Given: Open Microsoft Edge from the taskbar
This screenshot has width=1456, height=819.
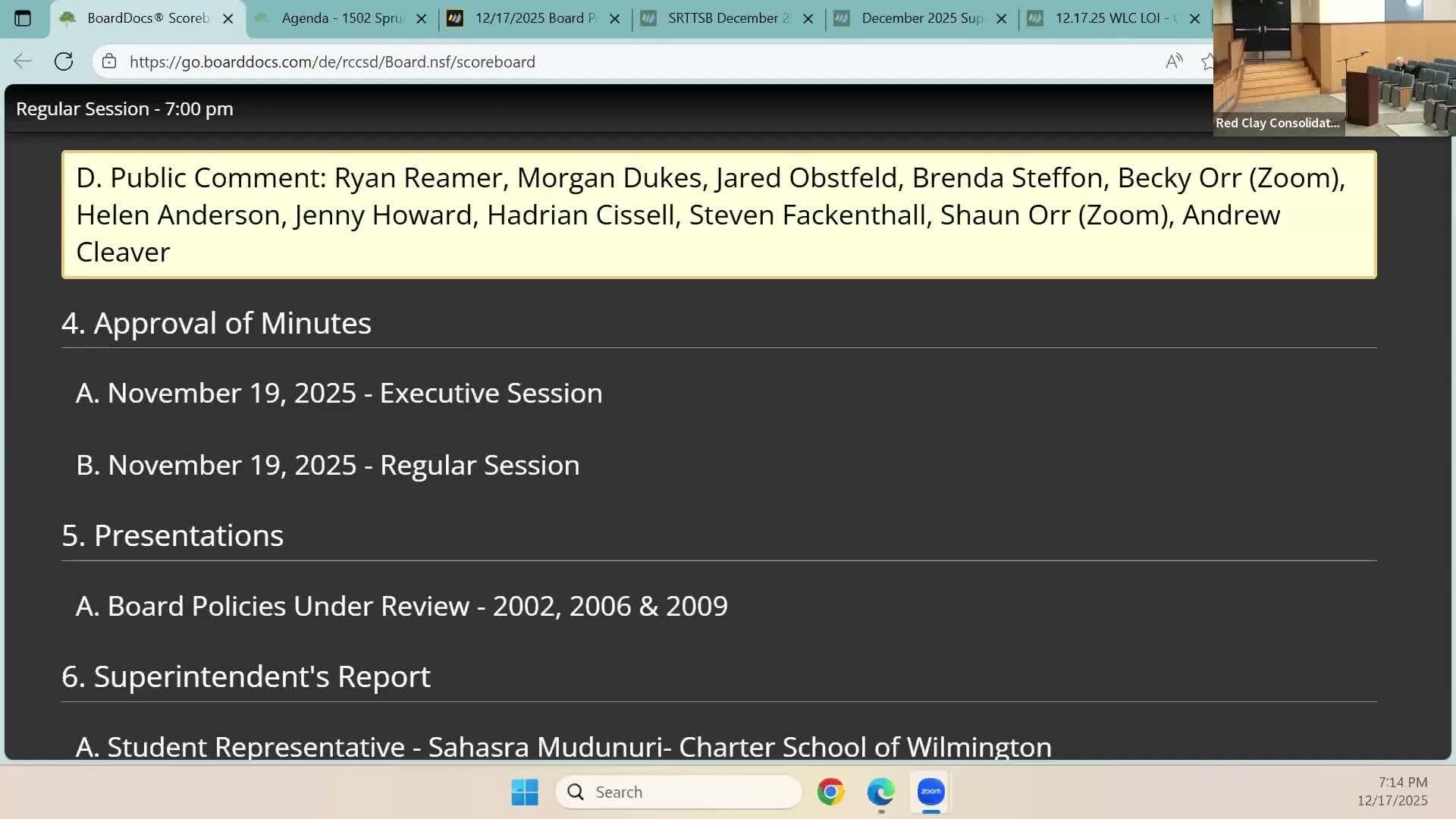Looking at the screenshot, I should 880,792.
